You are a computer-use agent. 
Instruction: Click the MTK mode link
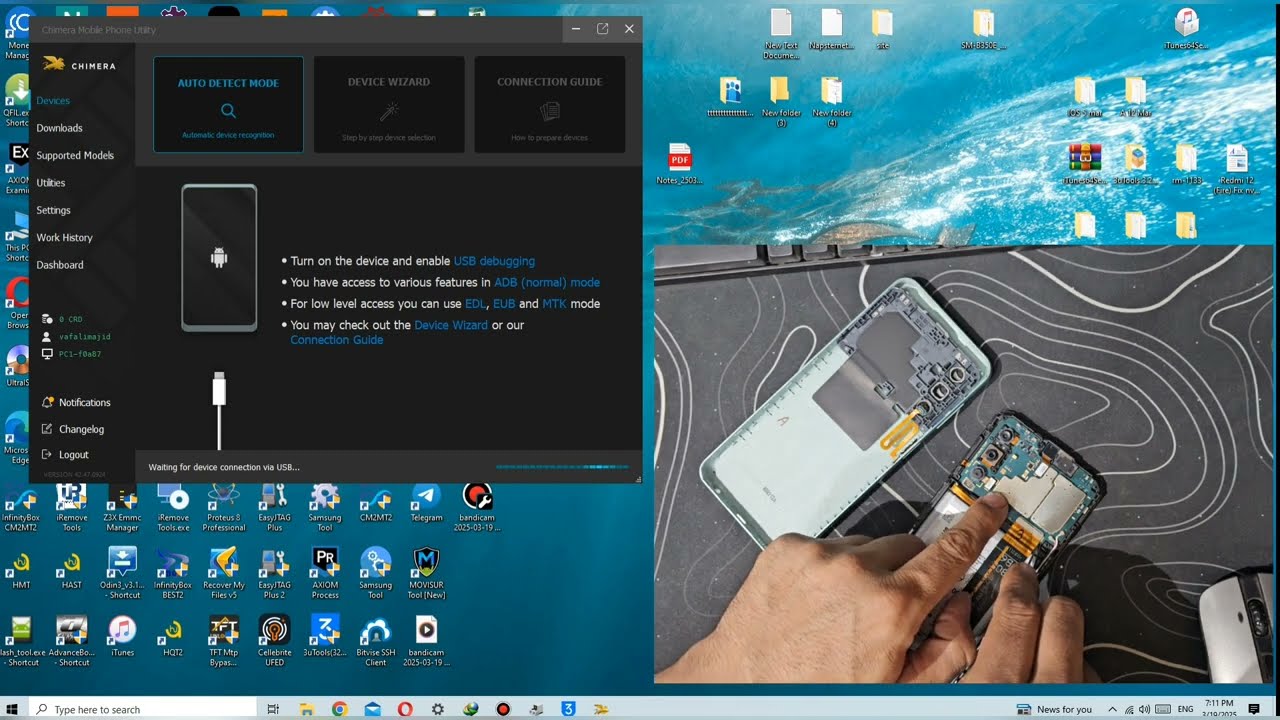coord(553,304)
